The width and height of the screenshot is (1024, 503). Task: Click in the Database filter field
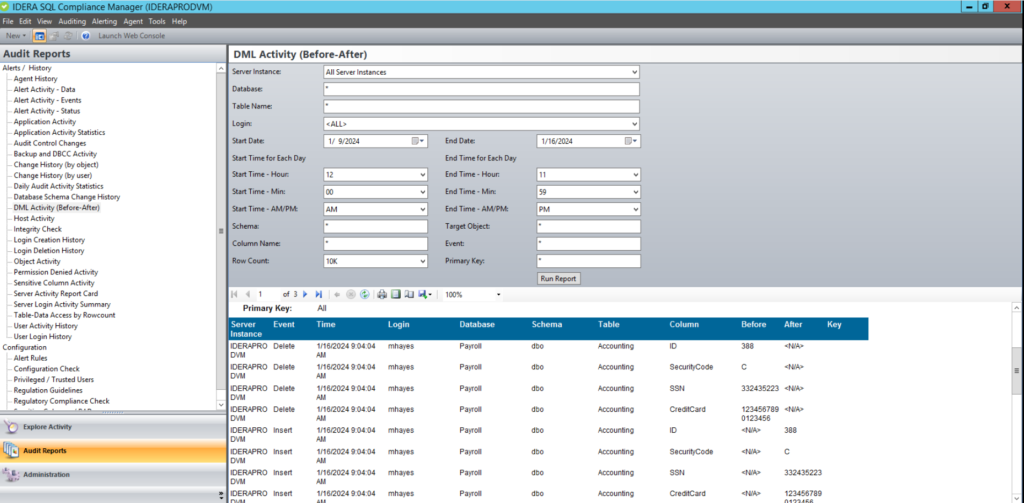click(x=481, y=89)
